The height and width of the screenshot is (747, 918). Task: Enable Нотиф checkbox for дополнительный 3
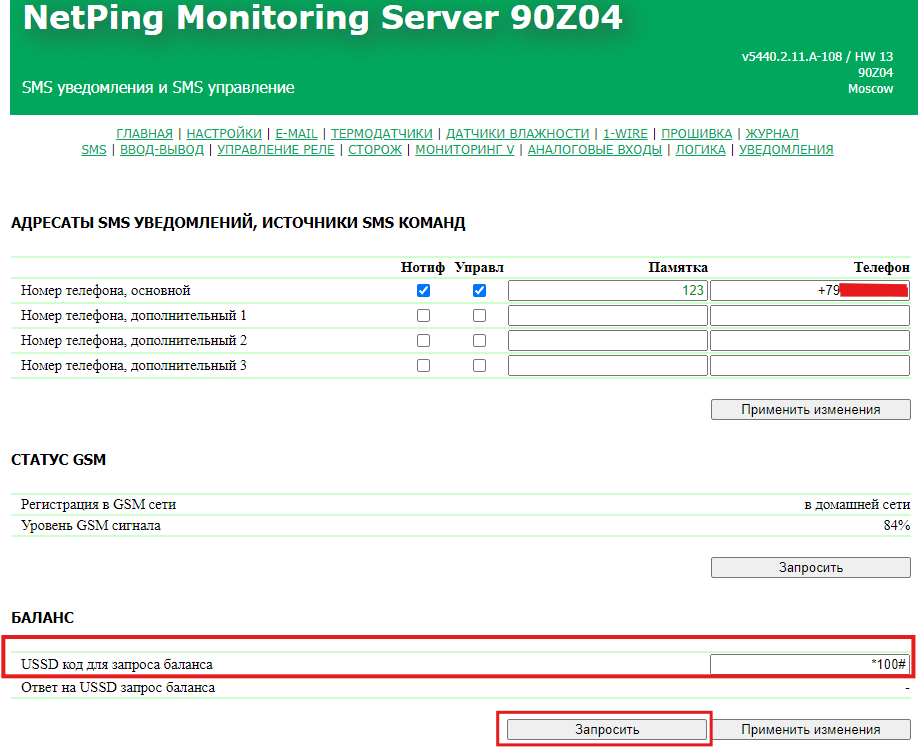(x=423, y=366)
